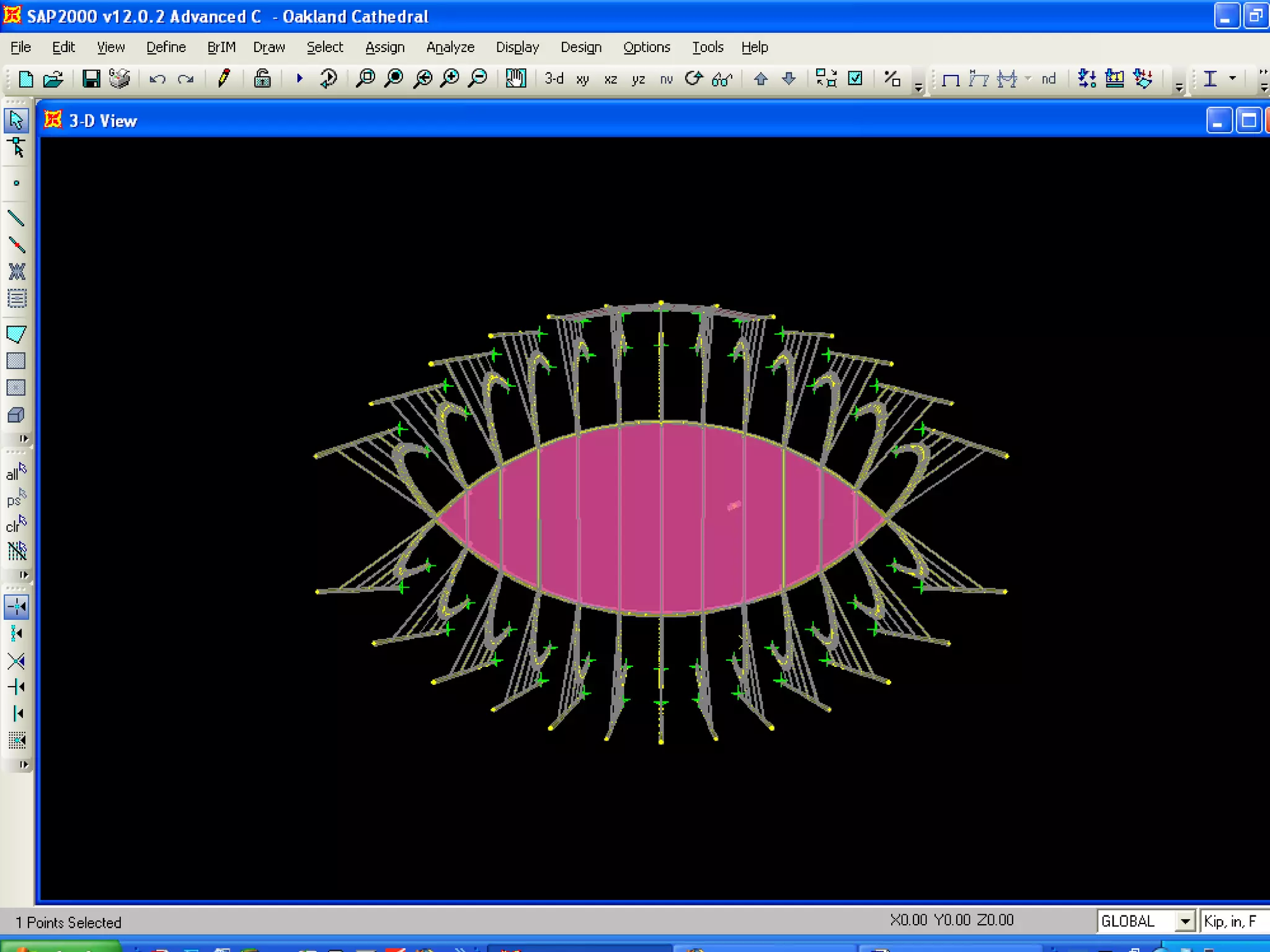
Task: Click the Move Up in List arrow
Action: click(761, 79)
